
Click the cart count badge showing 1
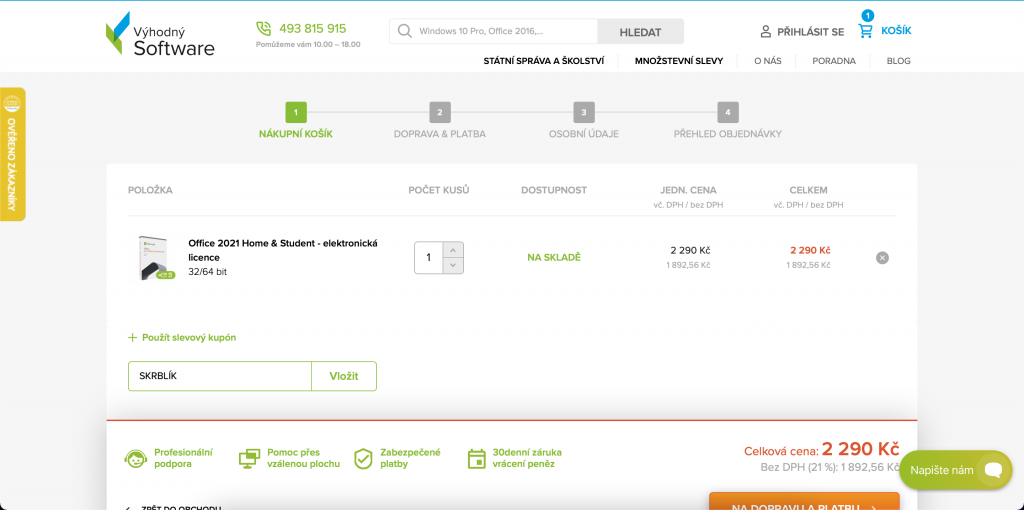click(x=867, y=16)
